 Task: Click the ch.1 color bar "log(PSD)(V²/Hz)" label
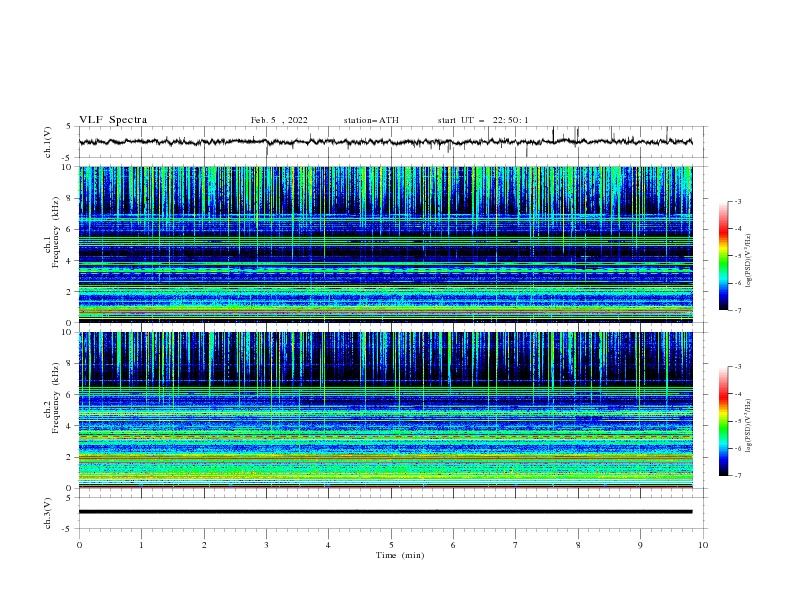(749, 261)
